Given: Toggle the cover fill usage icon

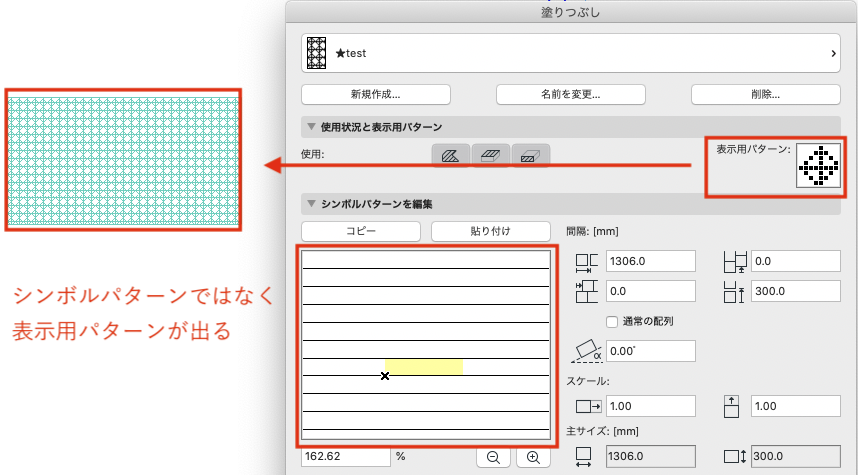Looking at the screenshot, I should pyautogui.click(x=491, y=156).
